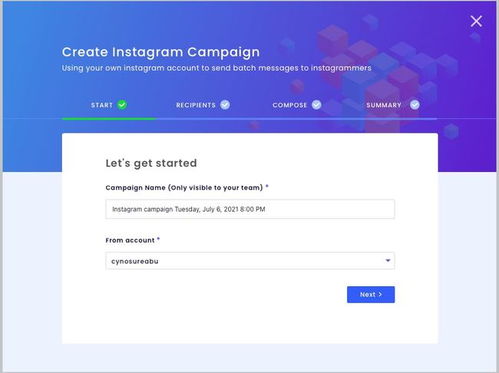Proceed with the blue Next button
Image resolution: width=499 pixels, height=373 pixels.
[x=371, y=294]
